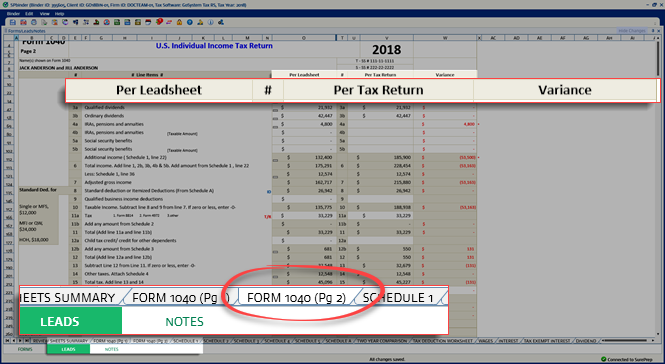
Task: Click the sliders settings toolbar icon
Action: click(86, 22)
